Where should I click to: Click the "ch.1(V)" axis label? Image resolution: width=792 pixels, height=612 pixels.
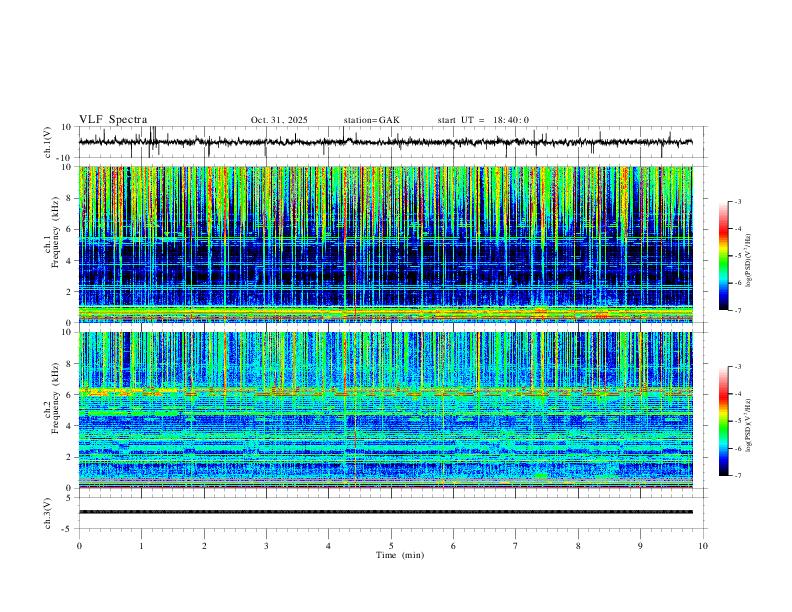[x=48, y=142]
